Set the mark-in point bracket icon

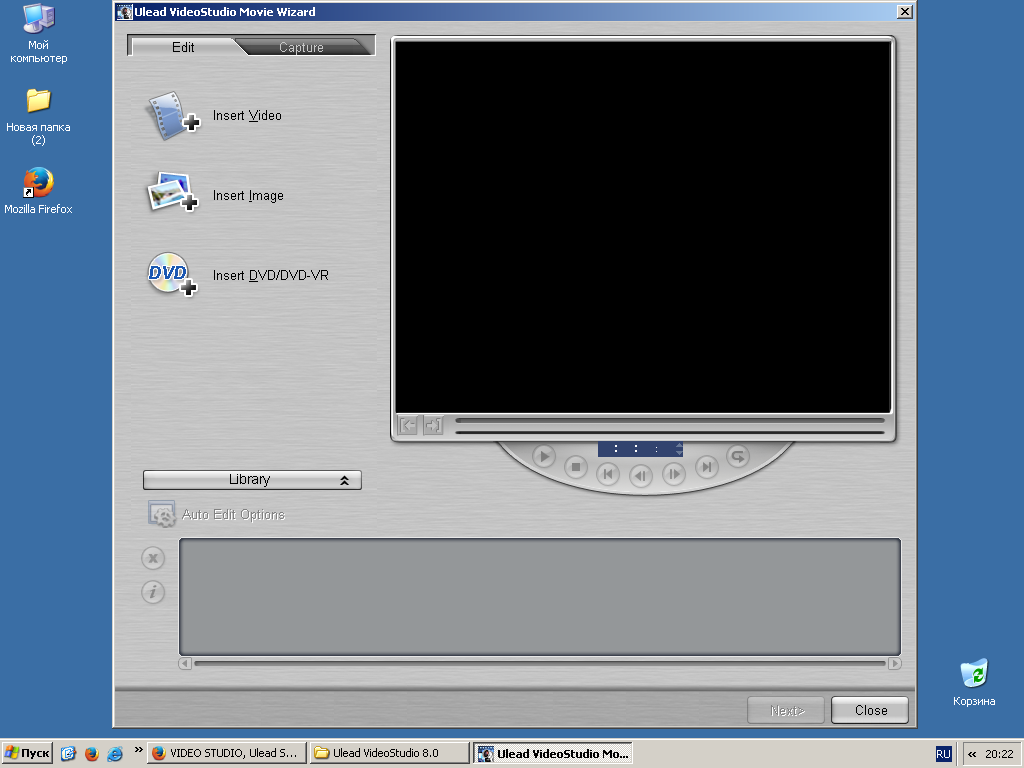(x=408, y=426)
